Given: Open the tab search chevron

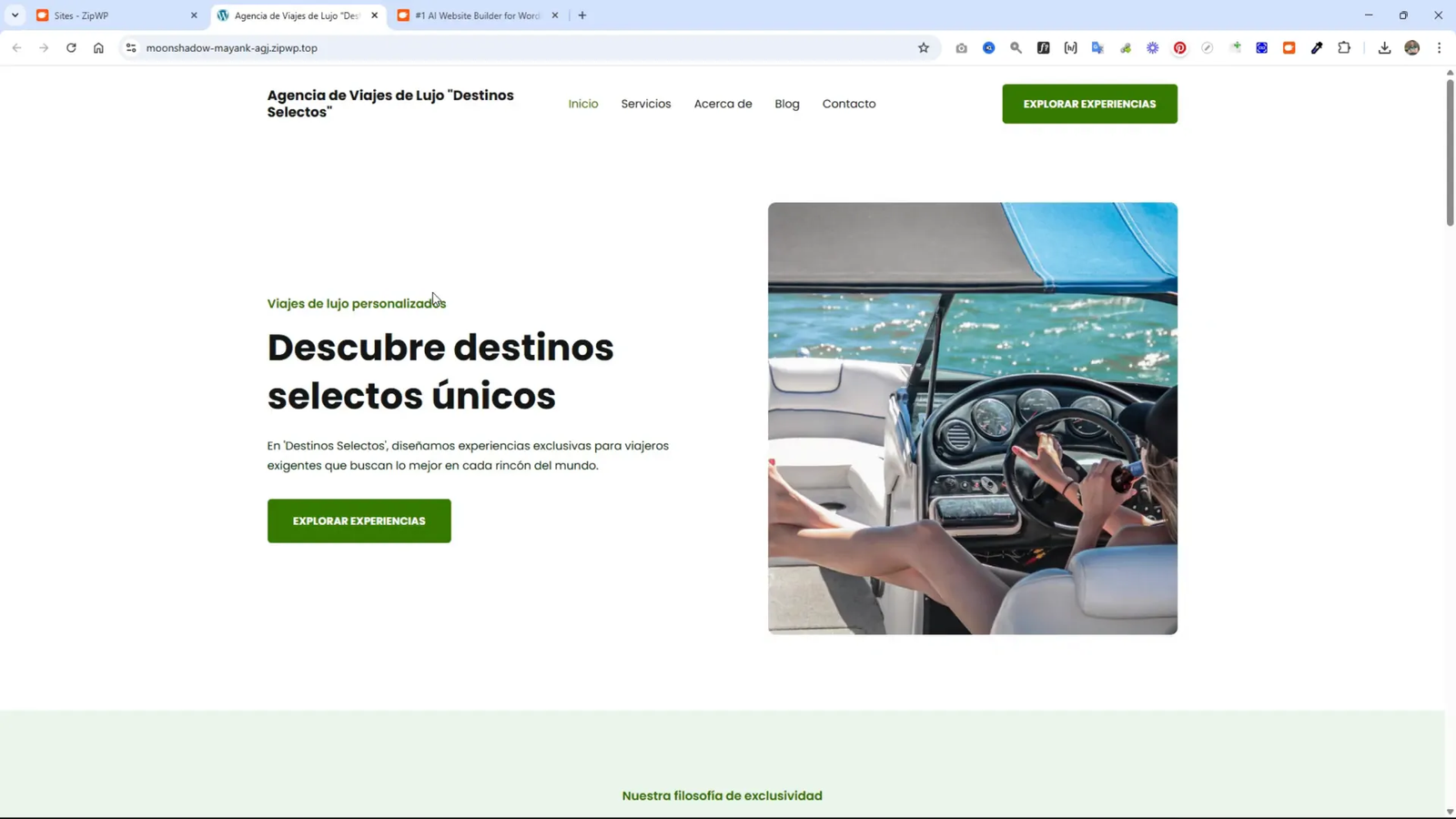Looking at the screenshot, I should [x=13, y=15].
